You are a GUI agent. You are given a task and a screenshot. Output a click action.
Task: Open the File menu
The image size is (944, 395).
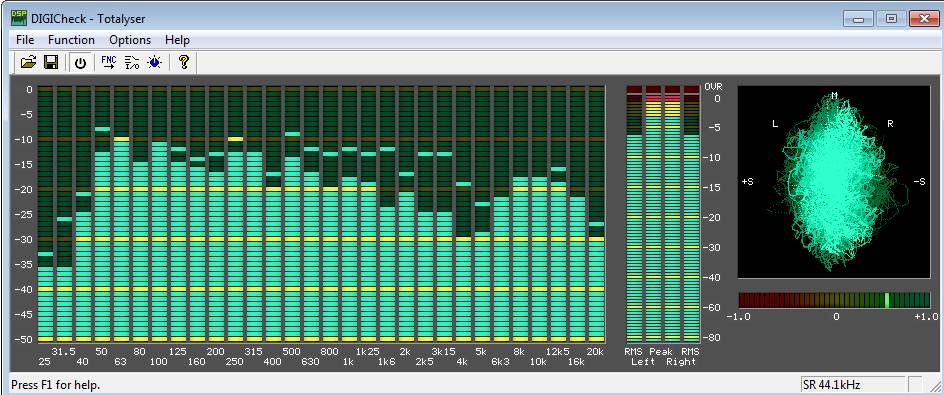click(25, 40)
